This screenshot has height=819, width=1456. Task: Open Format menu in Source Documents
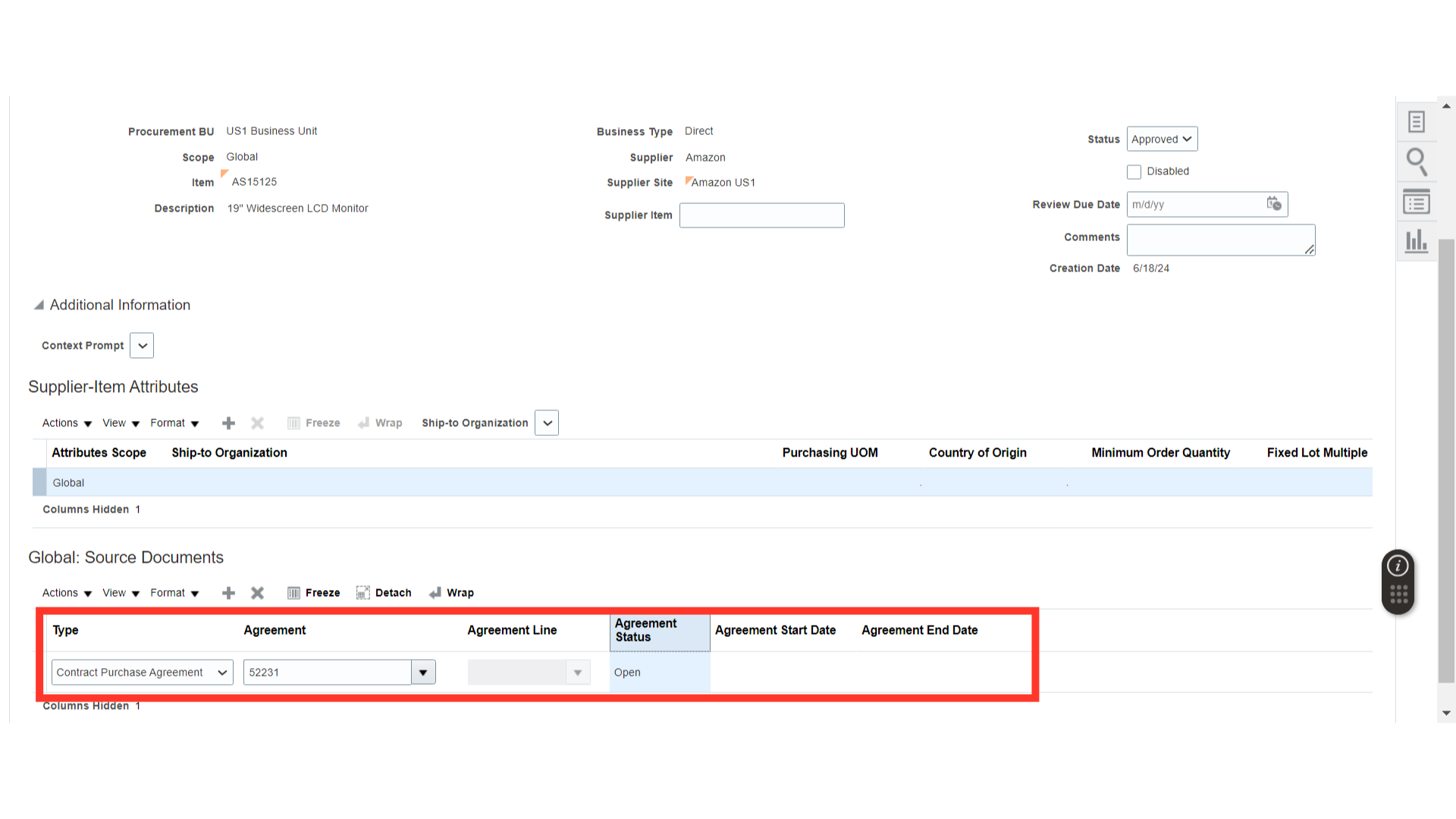point(174,593)
